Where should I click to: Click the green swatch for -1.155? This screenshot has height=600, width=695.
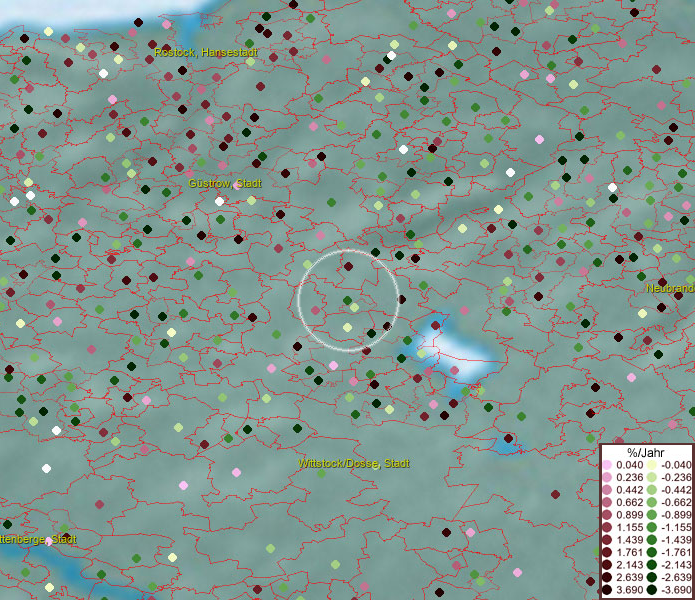coord(652,527)
